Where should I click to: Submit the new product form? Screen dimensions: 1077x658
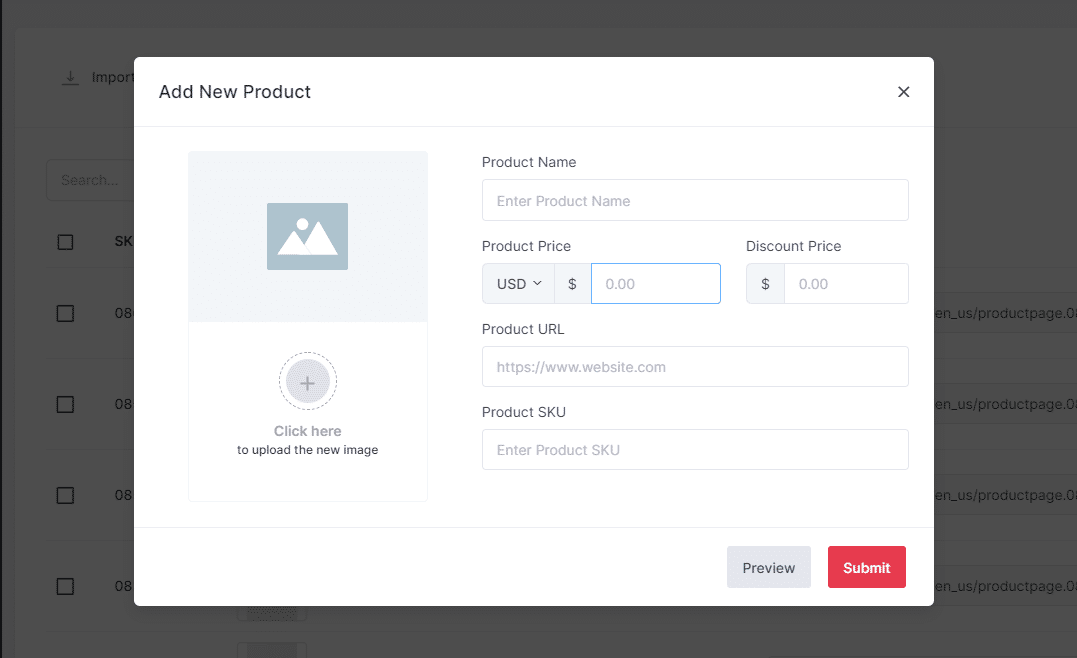(866, 567)
